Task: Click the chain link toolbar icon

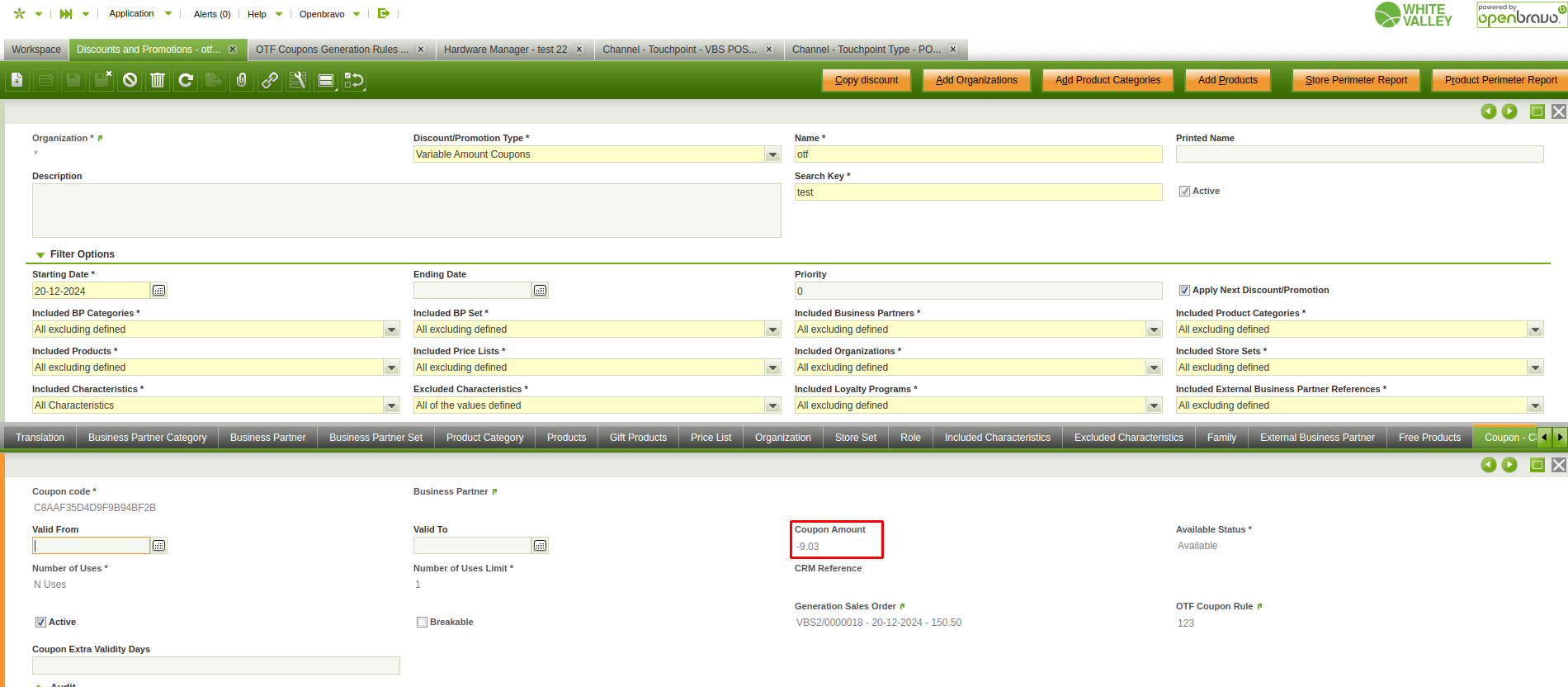Action: 270,80
